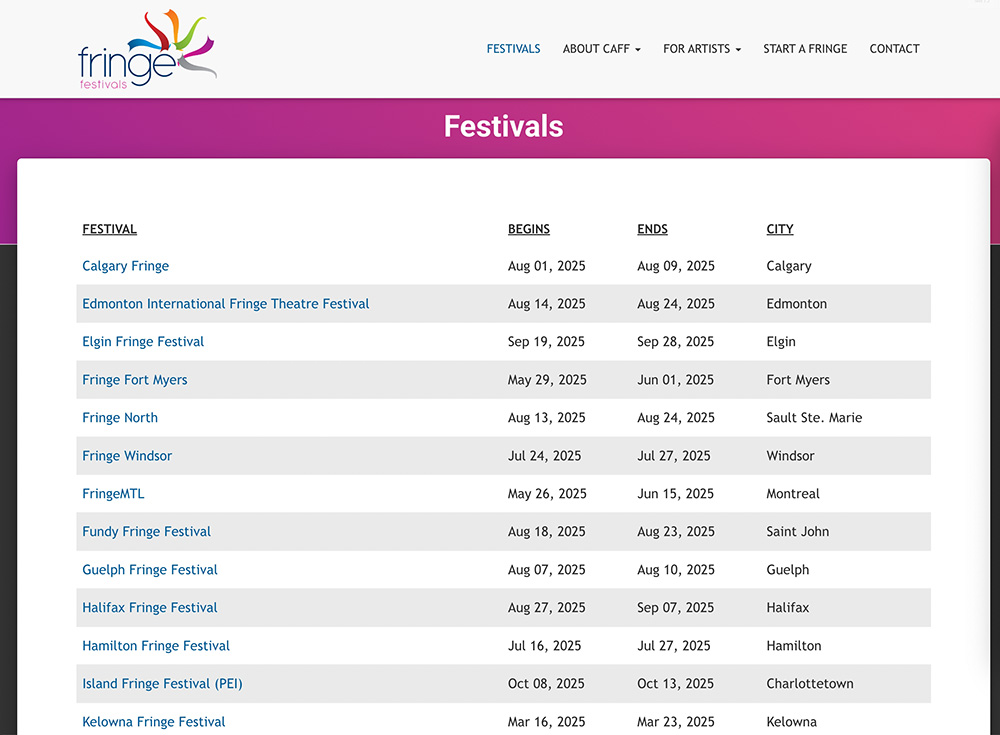Select the Fringe North link
Screen dimensions: 1000x735
(120, 418)
